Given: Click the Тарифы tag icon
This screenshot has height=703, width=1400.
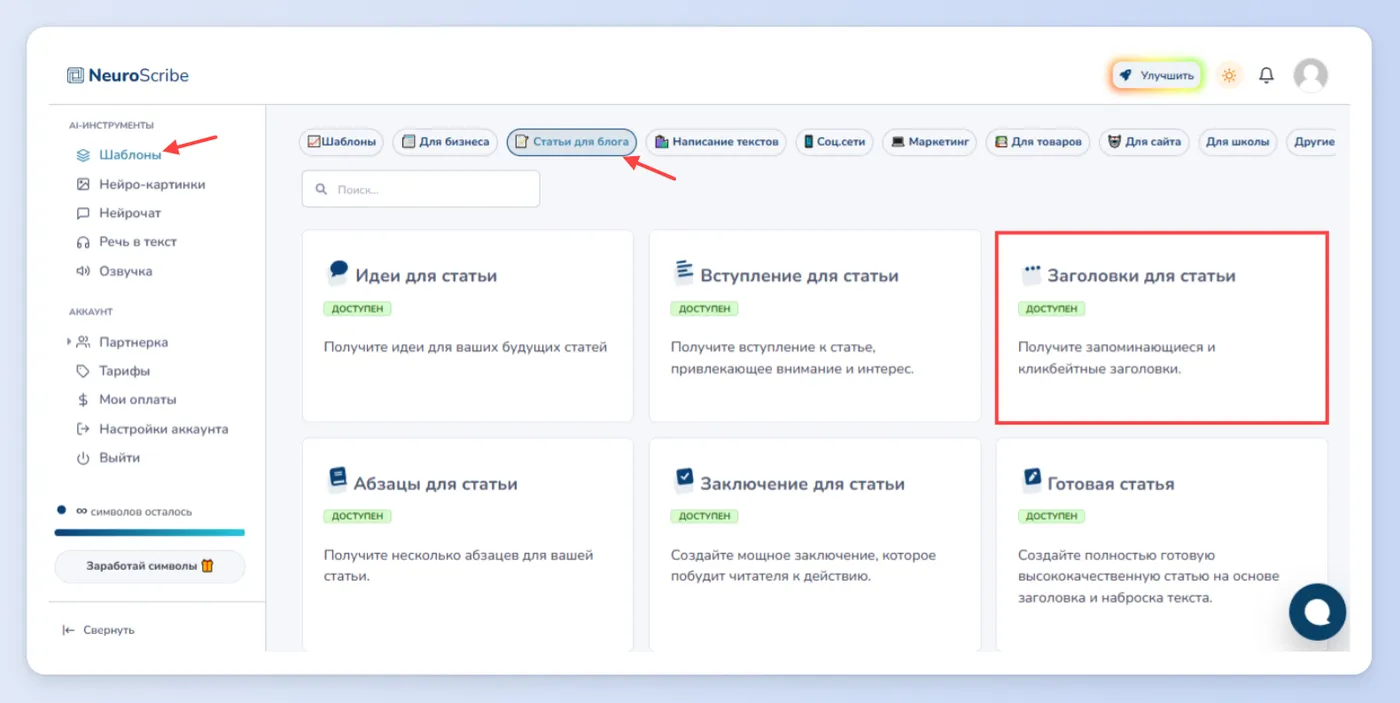Looking at the screenshot, I should coord(84,371).
